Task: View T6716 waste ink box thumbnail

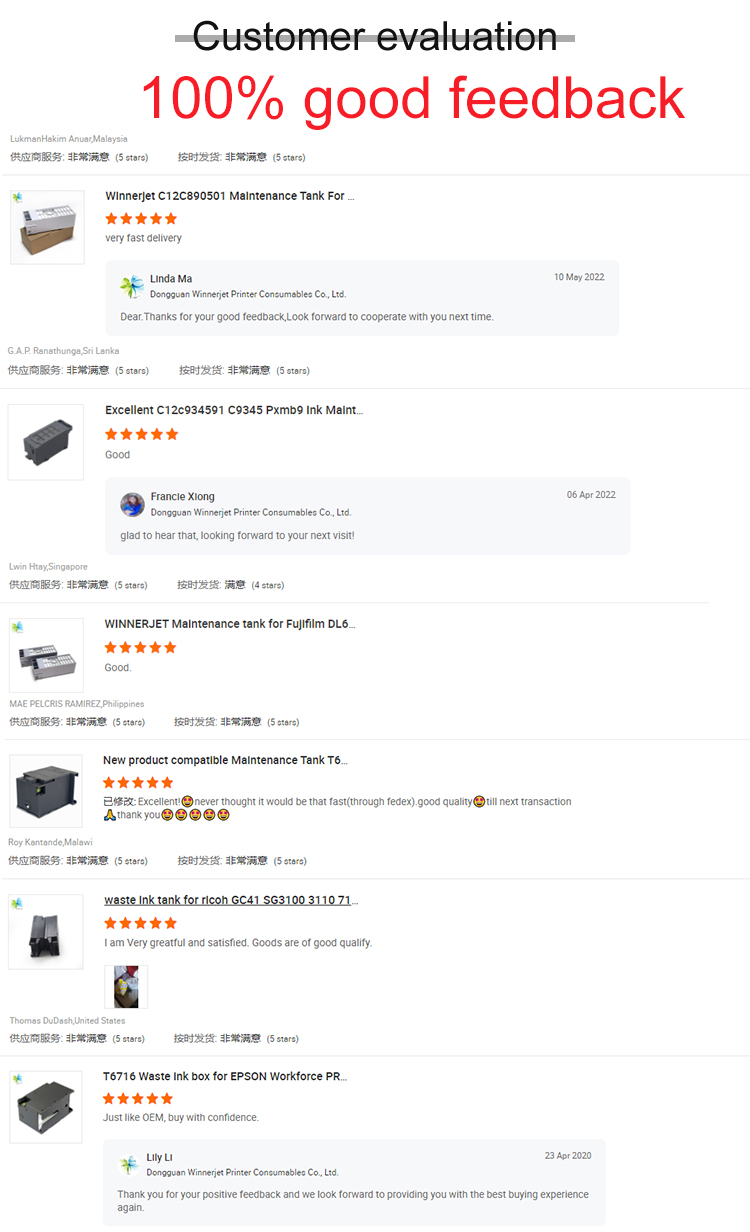Action: pyautogui.click(x=46, y=1106)
